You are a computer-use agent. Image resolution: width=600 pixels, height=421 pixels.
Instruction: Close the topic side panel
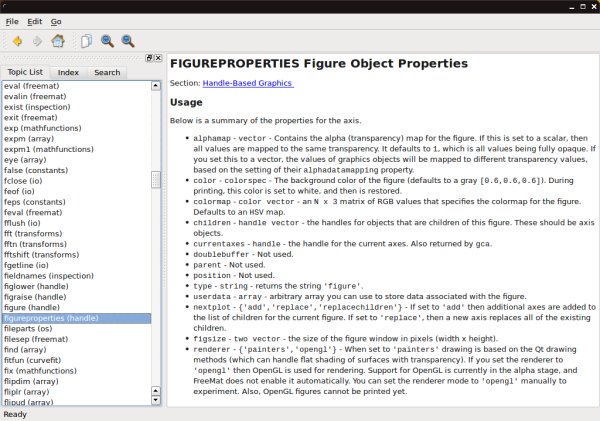click(x=158, y=58)
